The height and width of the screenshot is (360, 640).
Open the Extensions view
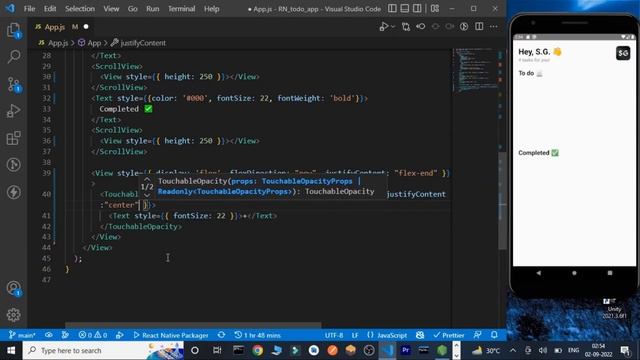(x=13, y=138)
